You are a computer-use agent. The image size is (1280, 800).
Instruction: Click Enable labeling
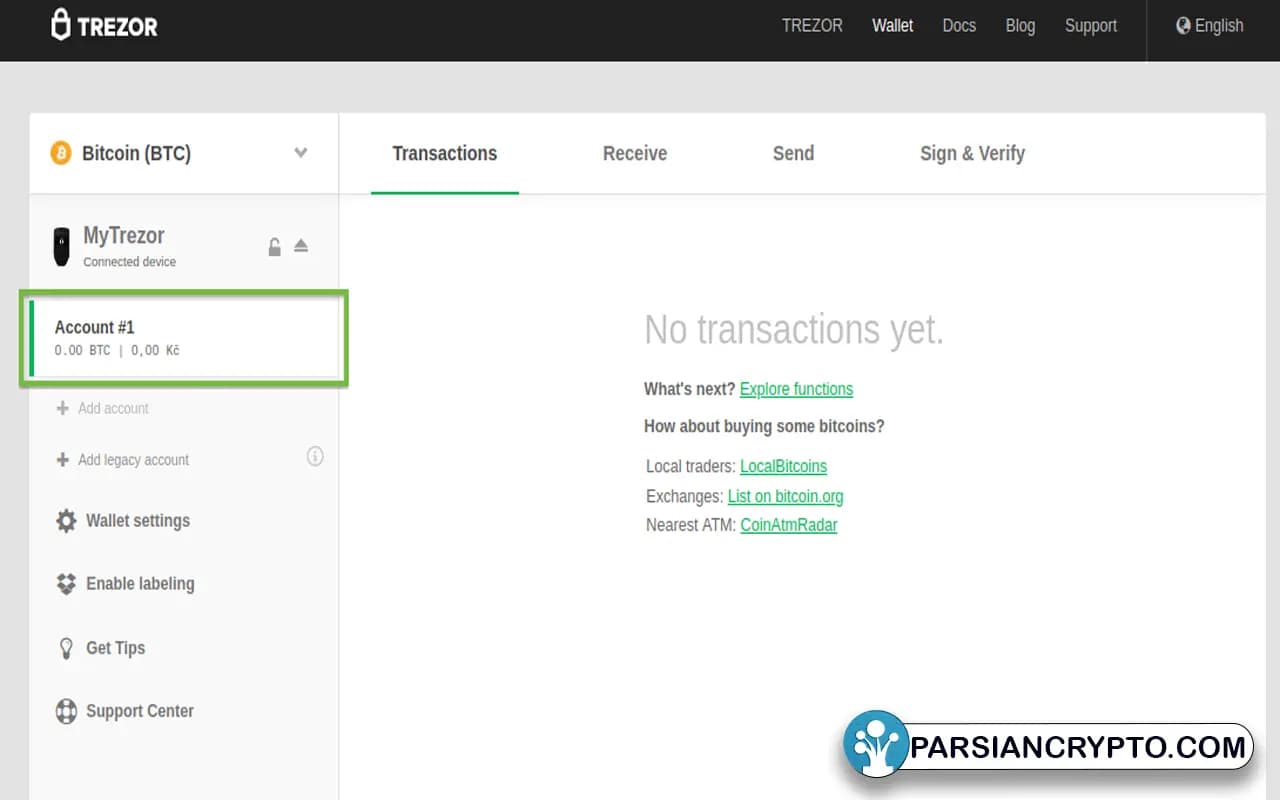(140, 584)
